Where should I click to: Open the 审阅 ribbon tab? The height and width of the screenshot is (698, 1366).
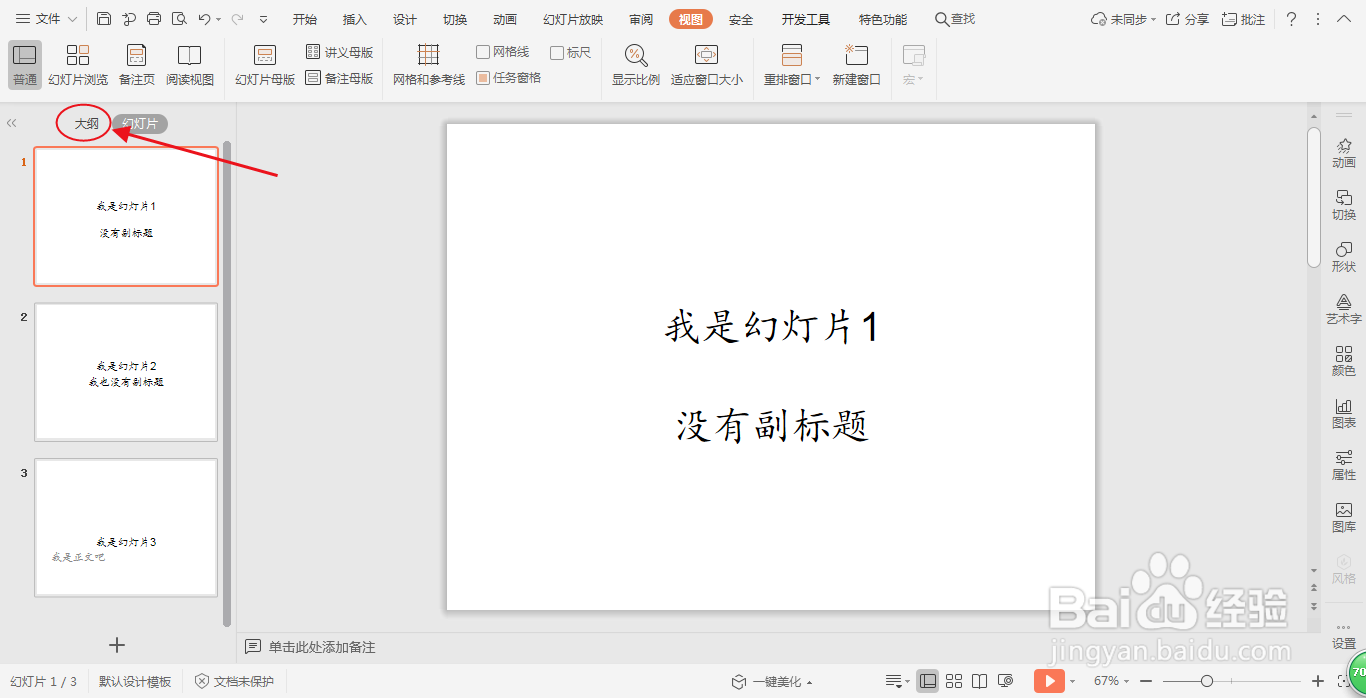(641, 20)
